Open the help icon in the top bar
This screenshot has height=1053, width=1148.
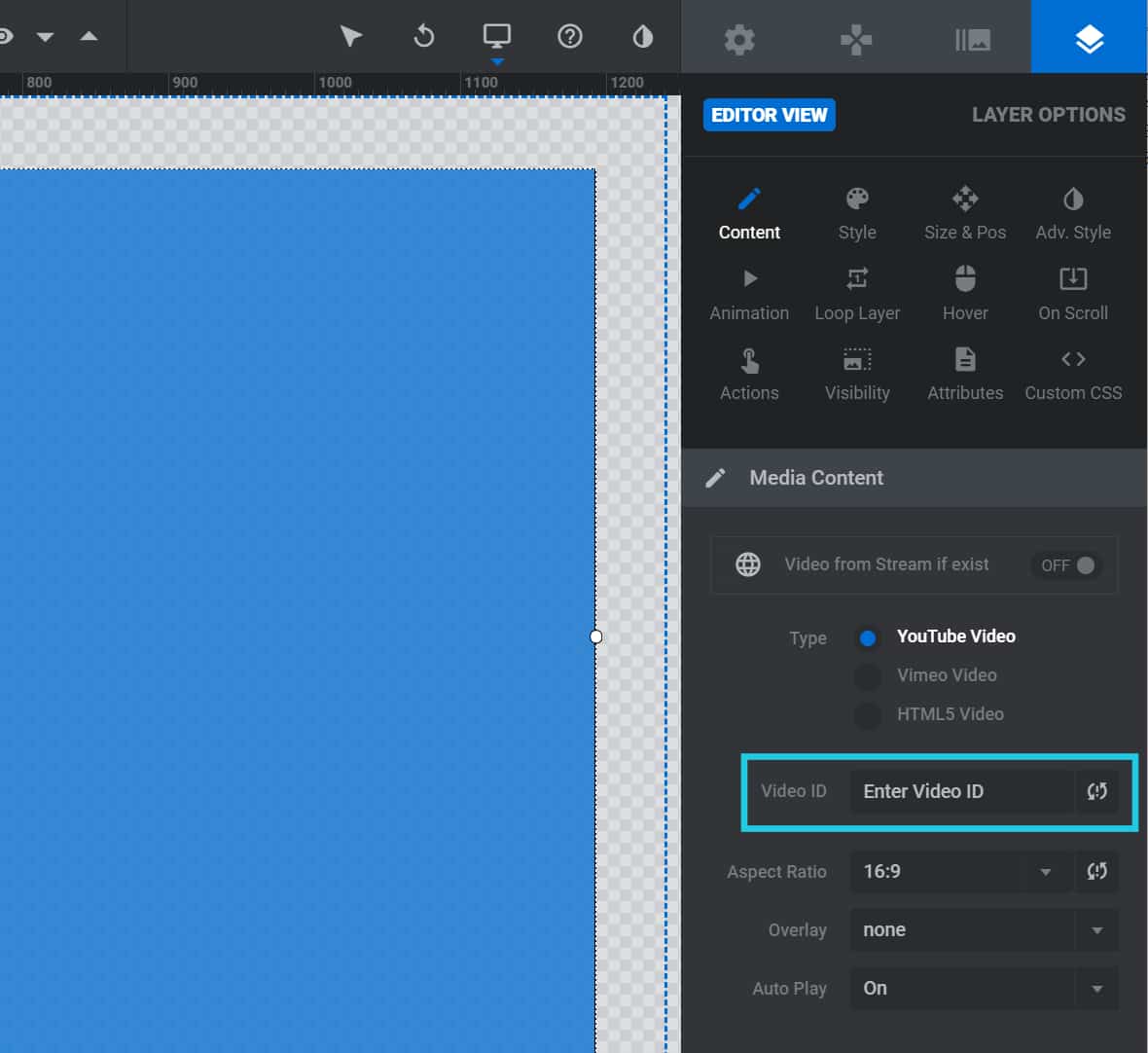point(569,36)
